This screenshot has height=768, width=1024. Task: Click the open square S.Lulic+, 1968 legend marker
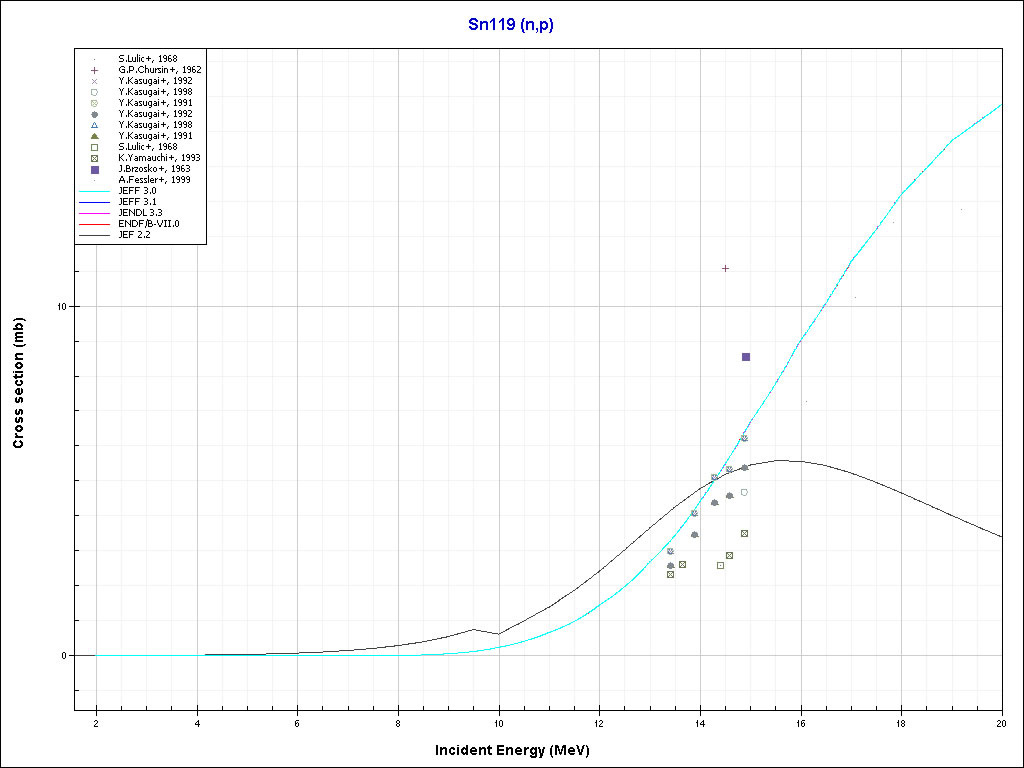[94, 147]
